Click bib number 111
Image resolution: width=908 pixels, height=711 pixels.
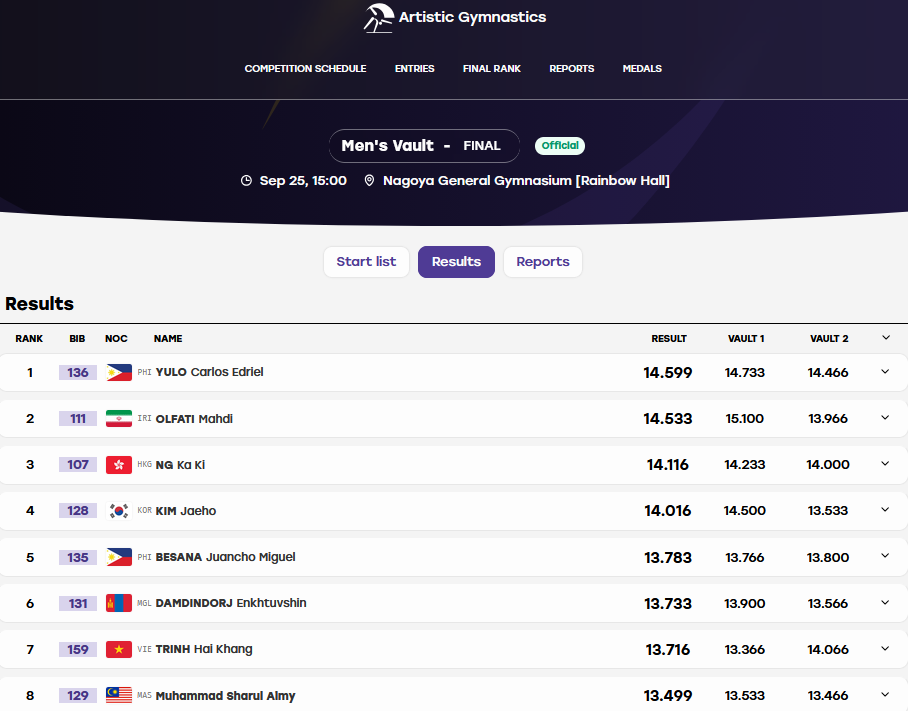point(78,419)
